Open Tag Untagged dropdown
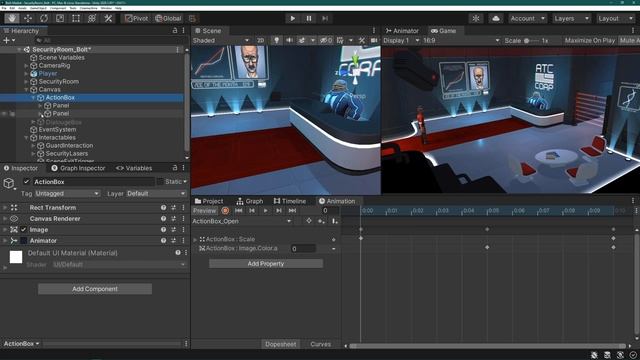 coord(67,193)
